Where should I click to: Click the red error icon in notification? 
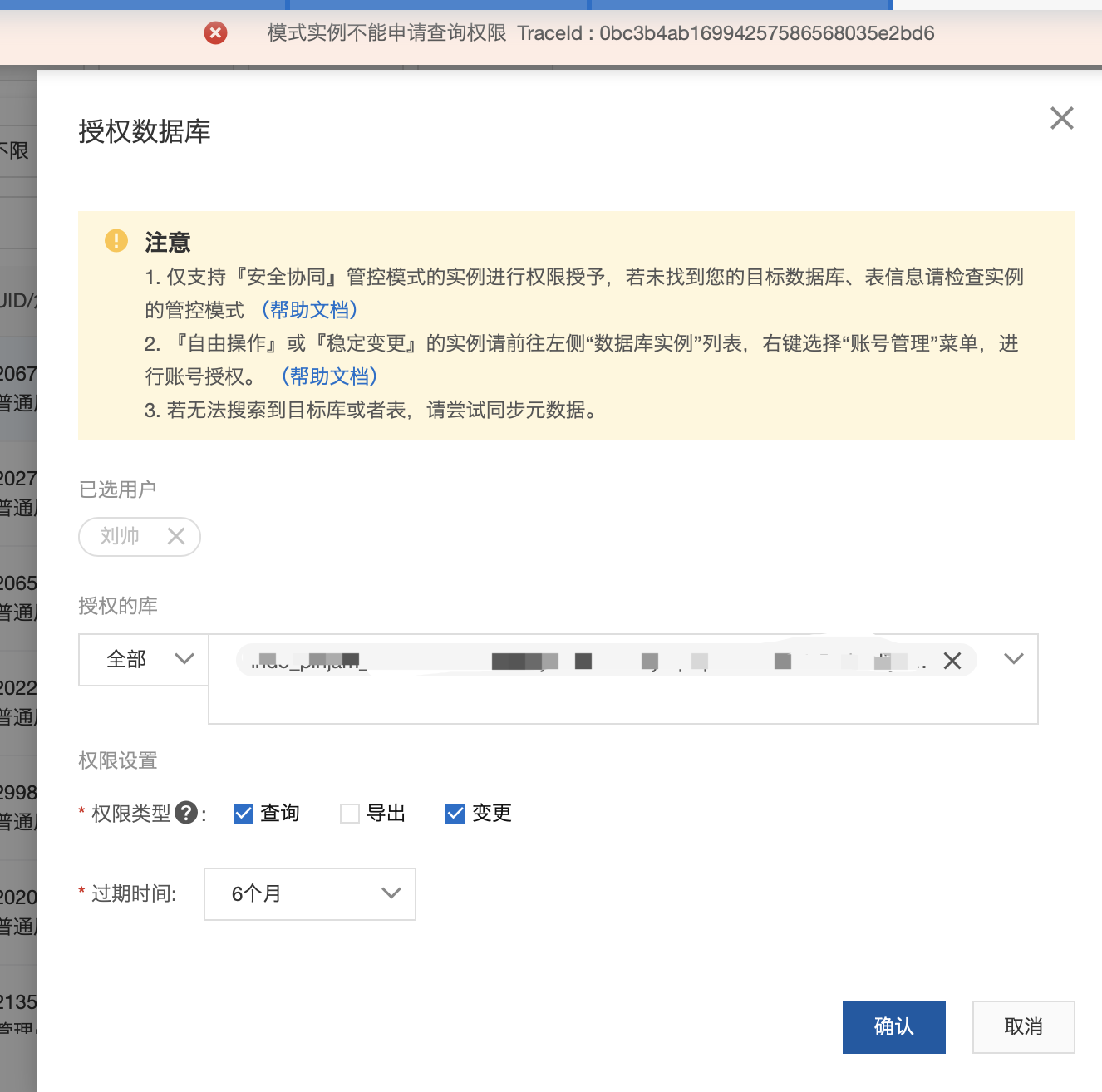(x=215, y=33)
